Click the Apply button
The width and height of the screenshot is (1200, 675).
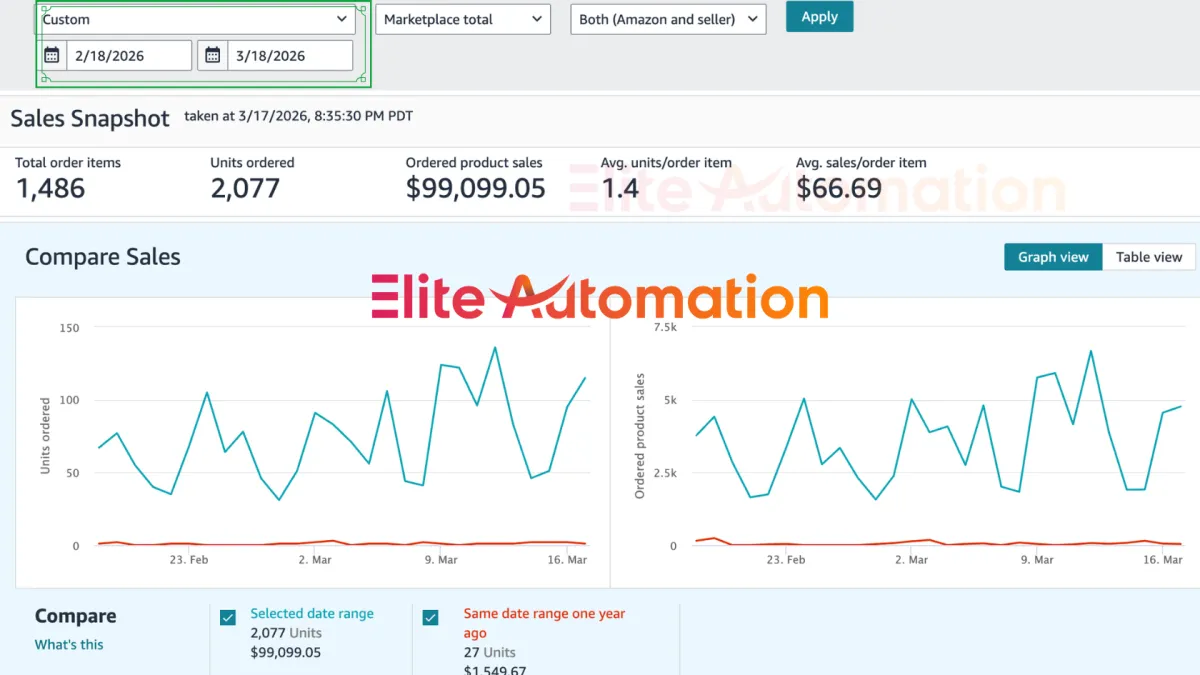[x=820, y=17]
